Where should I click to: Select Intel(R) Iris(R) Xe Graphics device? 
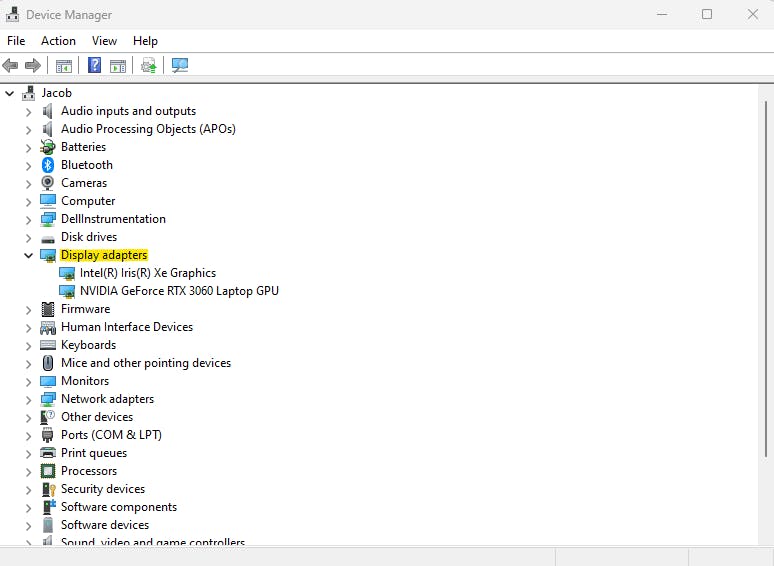[148, 273]
